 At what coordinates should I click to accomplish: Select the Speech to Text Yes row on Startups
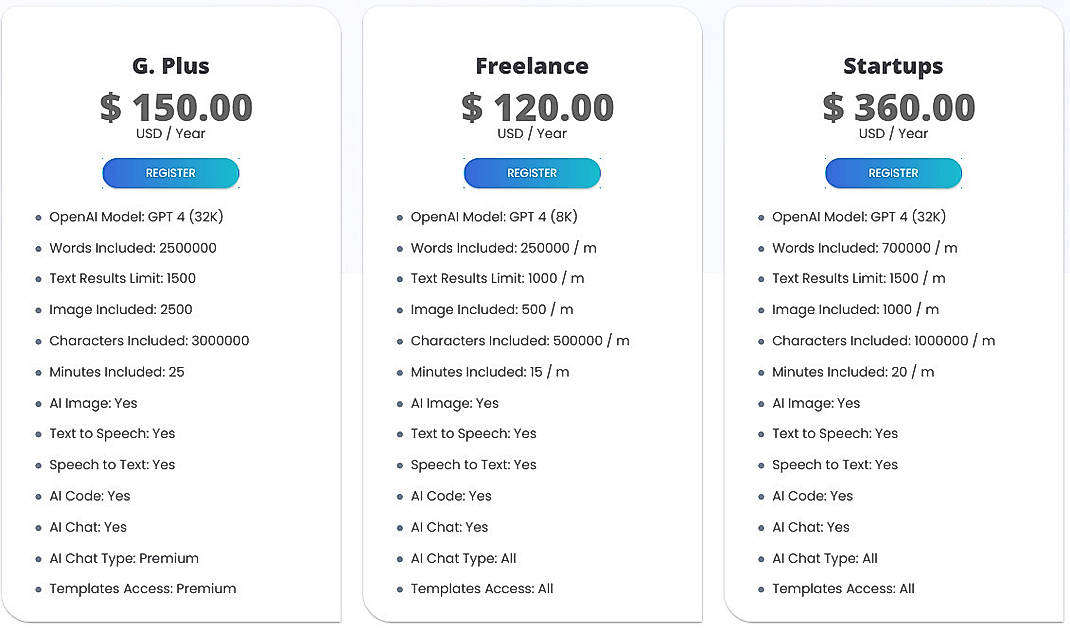click(834, 464)
